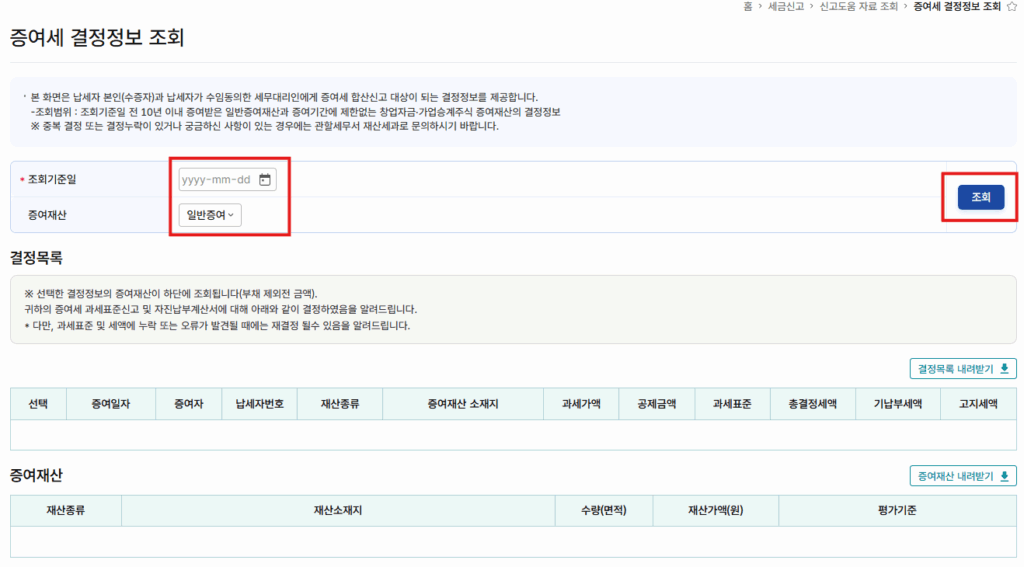The height and width of the screenshot is (567, 1024).
Task: Open the calendar picker for 조회기준일
Action: coord(265,180)
